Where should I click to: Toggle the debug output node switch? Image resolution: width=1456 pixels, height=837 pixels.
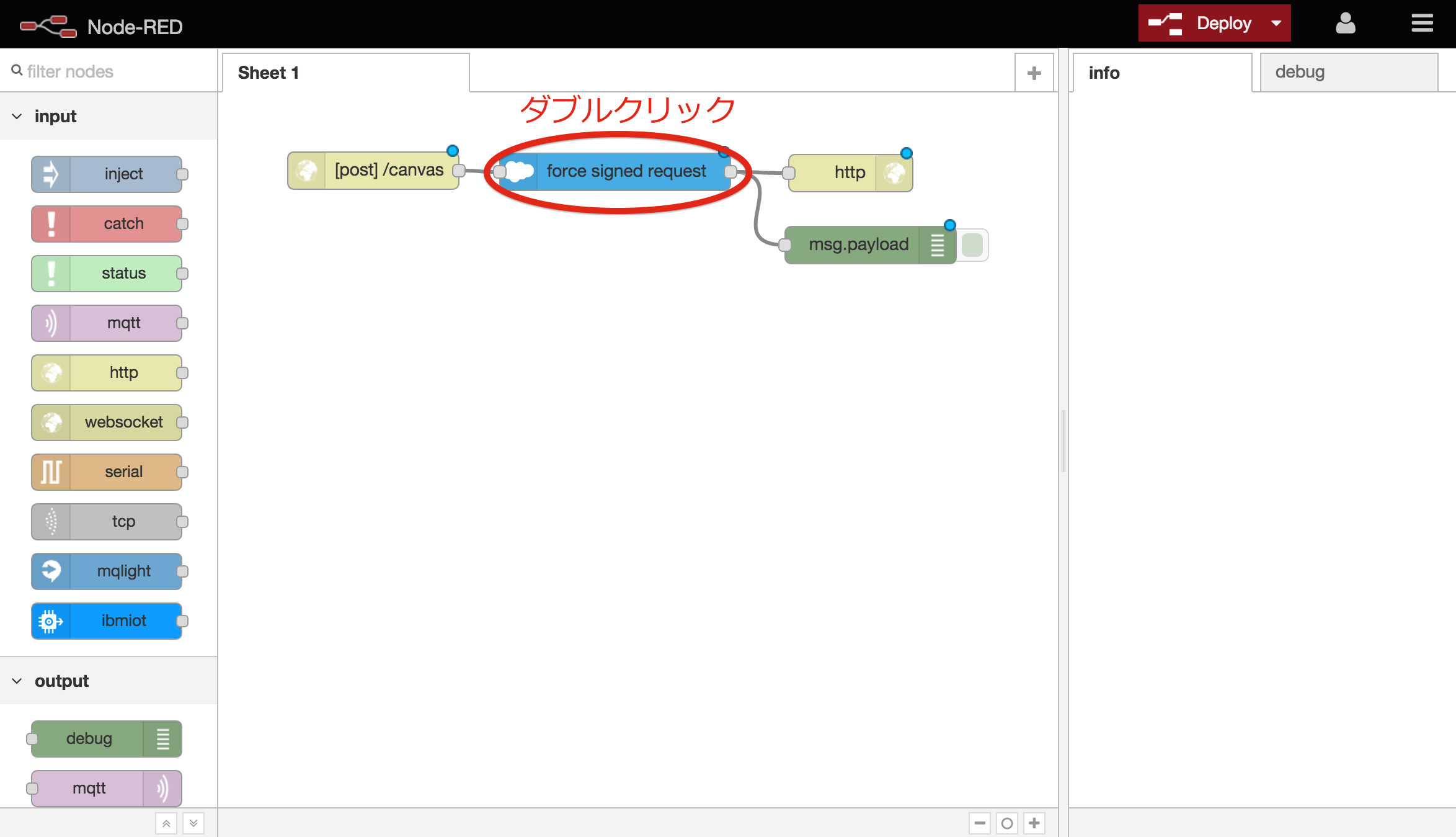pos(974,244)
